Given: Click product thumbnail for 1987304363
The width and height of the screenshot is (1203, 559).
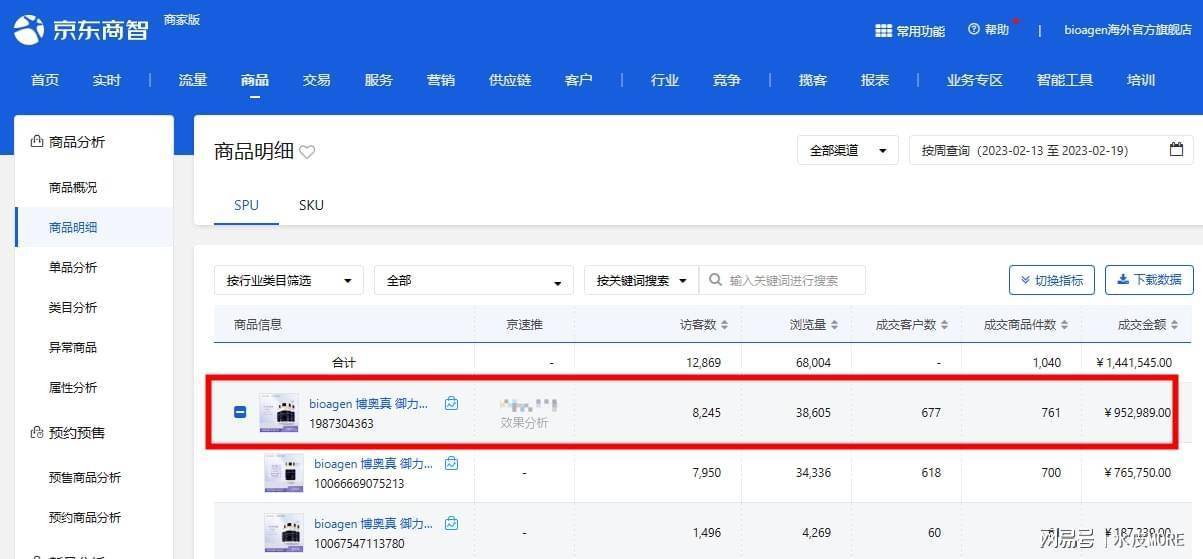Looking at the screenshot, I should click(x=279, y=412).
